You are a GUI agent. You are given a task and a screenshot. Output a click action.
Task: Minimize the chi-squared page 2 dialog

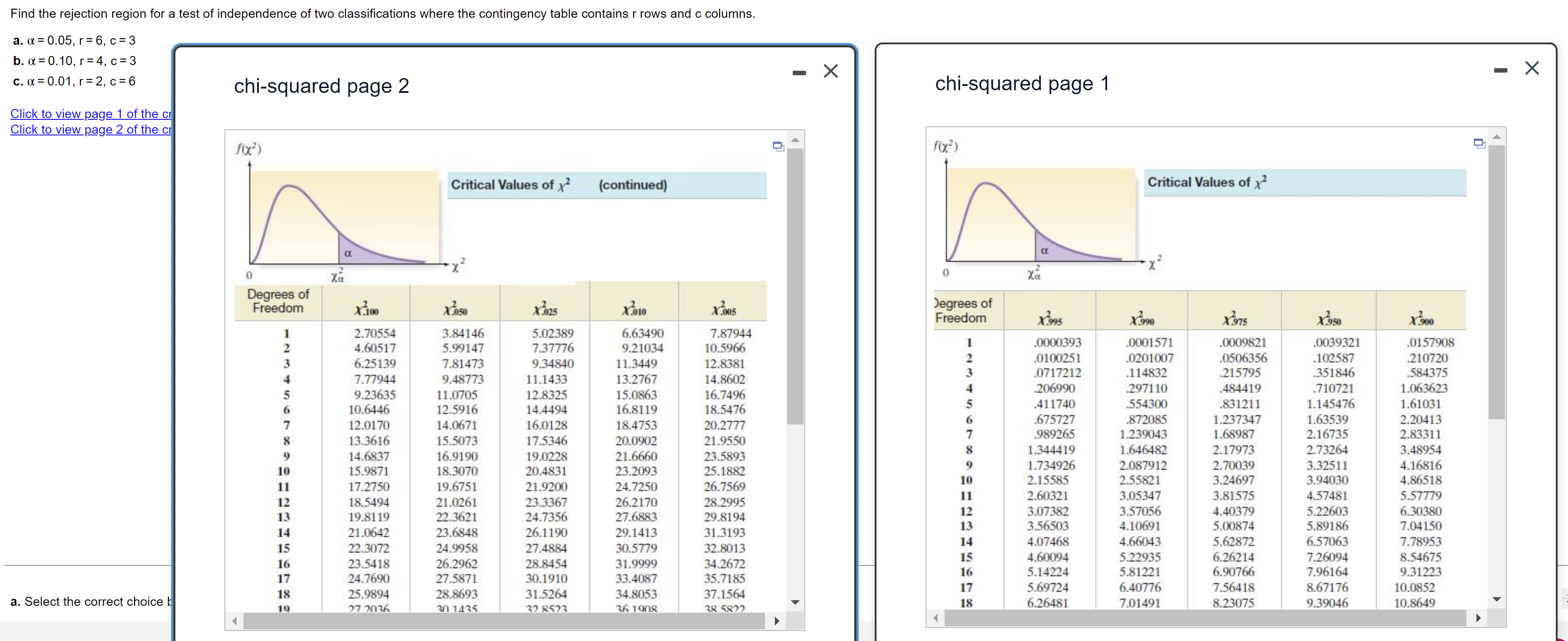799,73
